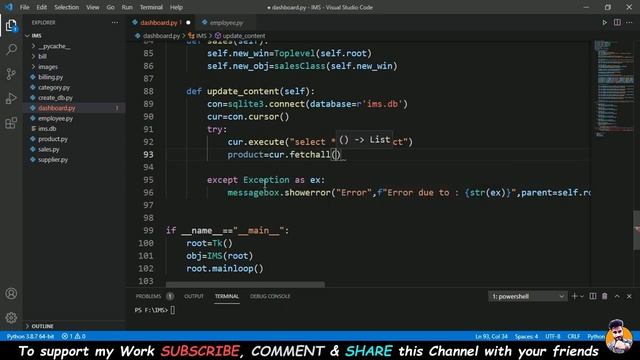
Task: Switch to the Terminal panel tab
Action: click(x=227, y=296)
